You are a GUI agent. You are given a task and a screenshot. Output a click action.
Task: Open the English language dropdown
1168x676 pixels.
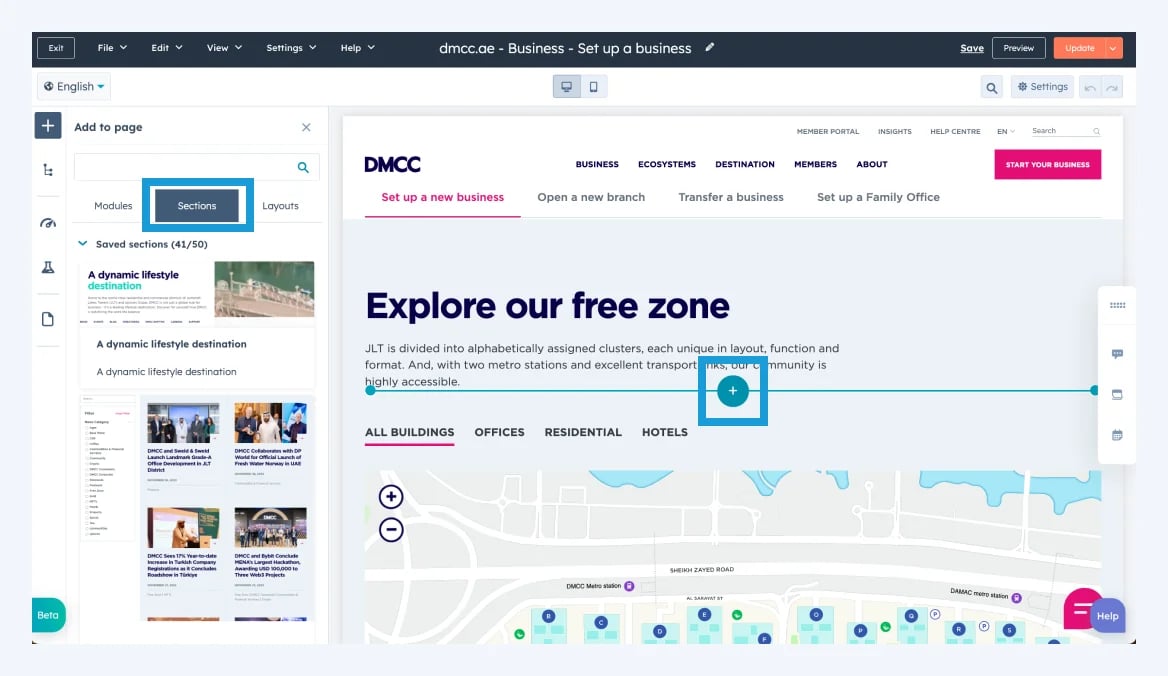[74, 86]
